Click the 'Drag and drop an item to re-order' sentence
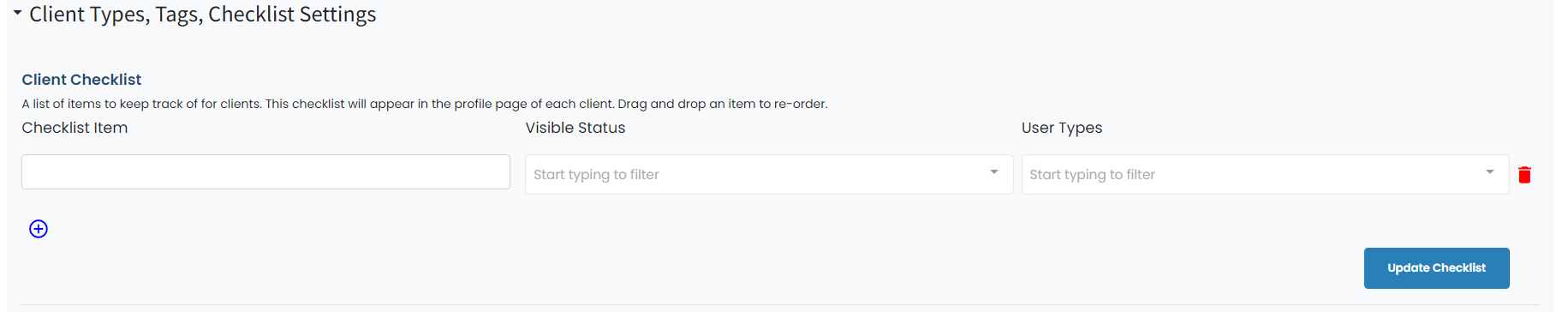Image resolution: width=1568 pixels, height=312 pixels. [x=723, y=104]
